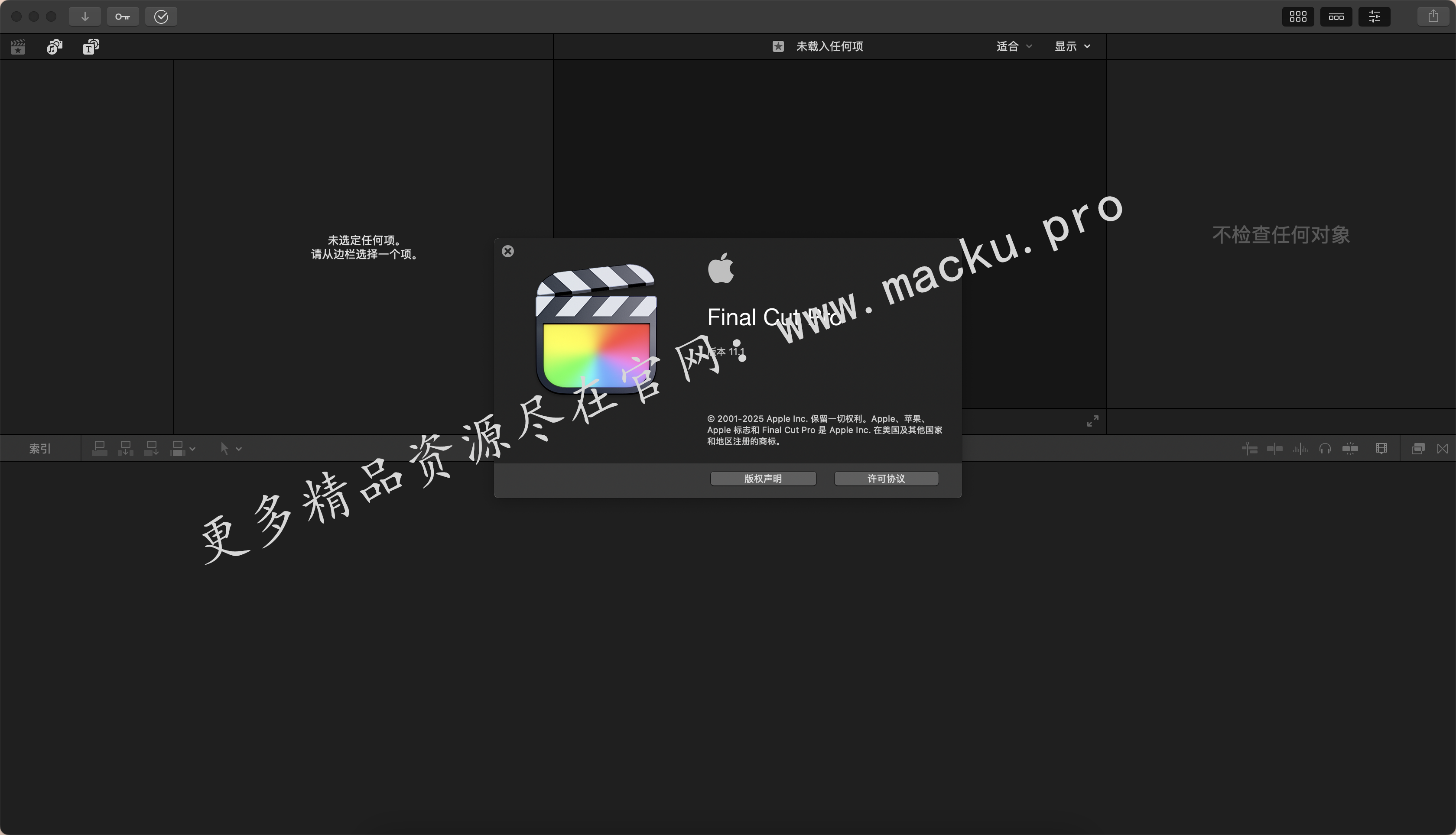Toggle skimmer track selection icon
Image resolution: width=1456 pixels, height=835 pixels.
point(1249,449)
